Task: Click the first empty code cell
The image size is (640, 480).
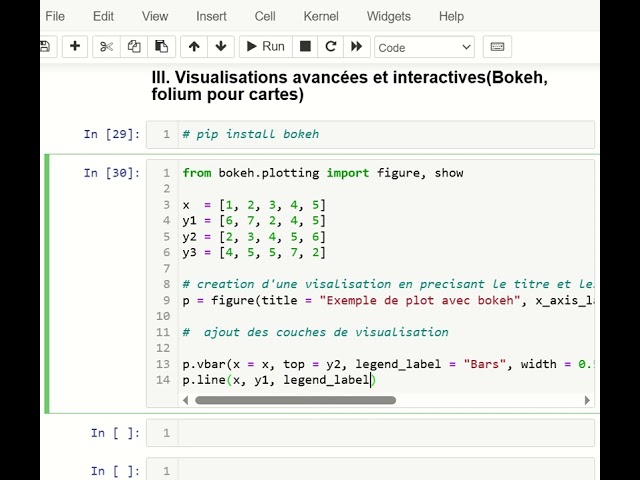Action: (370, 433)
